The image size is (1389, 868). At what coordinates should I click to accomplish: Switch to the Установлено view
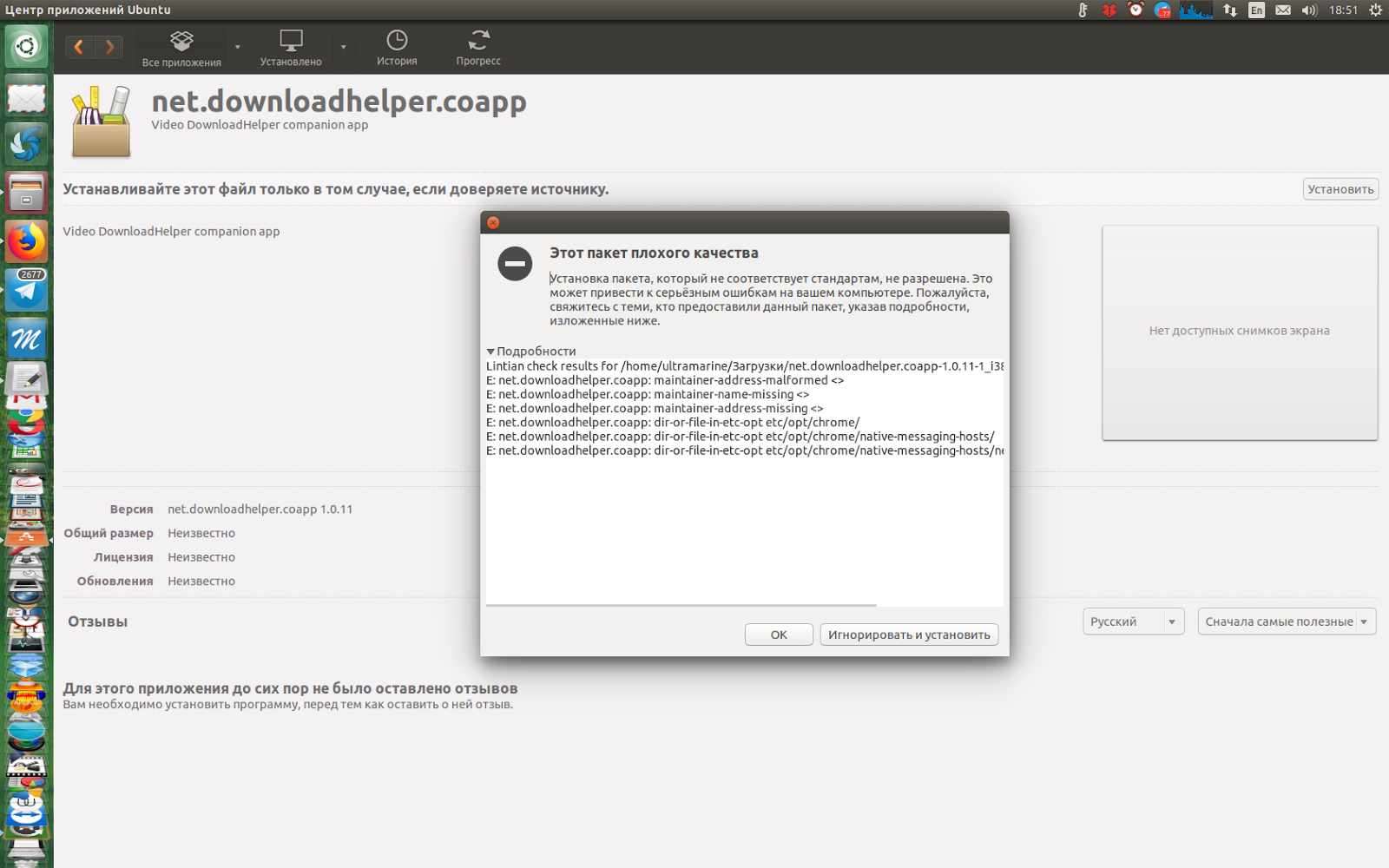(x=291, y=49)
